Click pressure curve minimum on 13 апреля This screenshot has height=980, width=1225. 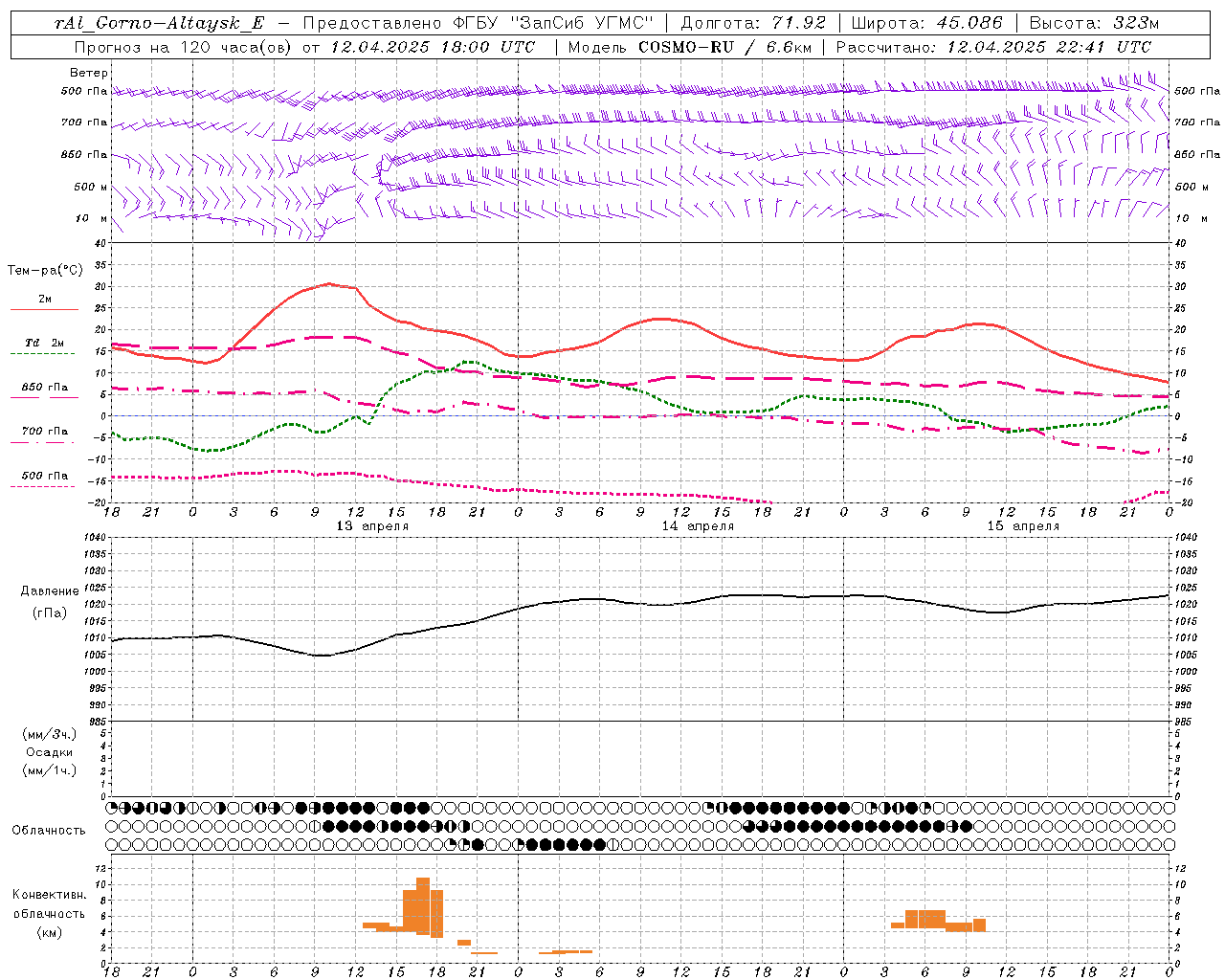point(323,656)
